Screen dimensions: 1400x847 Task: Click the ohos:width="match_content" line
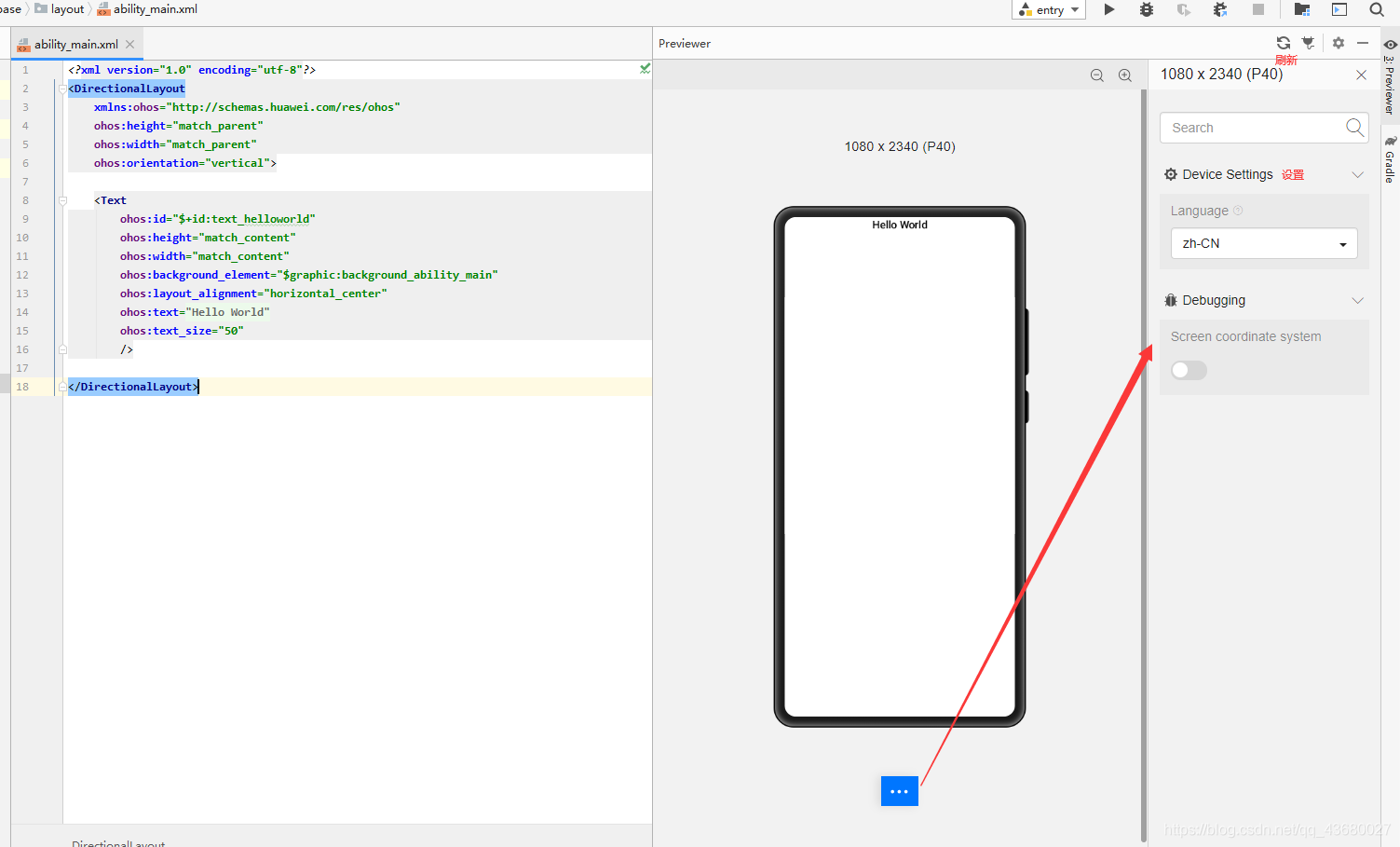[x=205, y=256]
